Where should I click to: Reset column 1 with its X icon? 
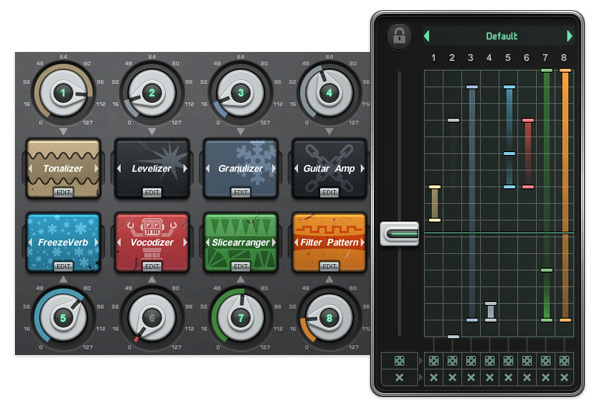click(x=434, y=377)
